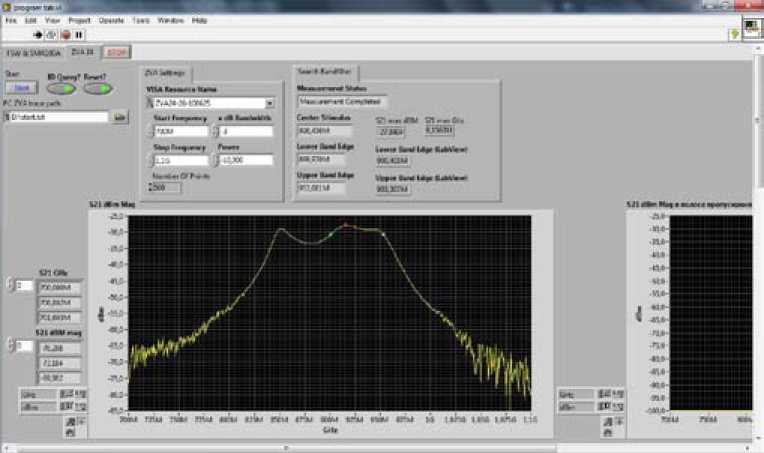Click the S21 GHz array index stepper
This screenshot has width=764, height=453.
[10, 286]
